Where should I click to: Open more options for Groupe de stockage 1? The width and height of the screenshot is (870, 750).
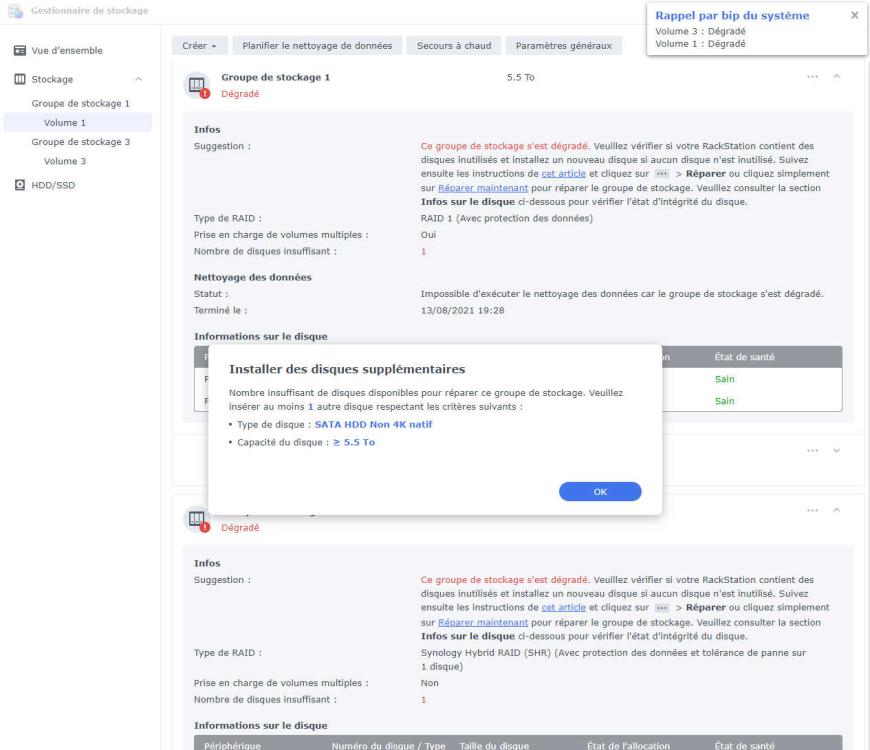point(812,77)
